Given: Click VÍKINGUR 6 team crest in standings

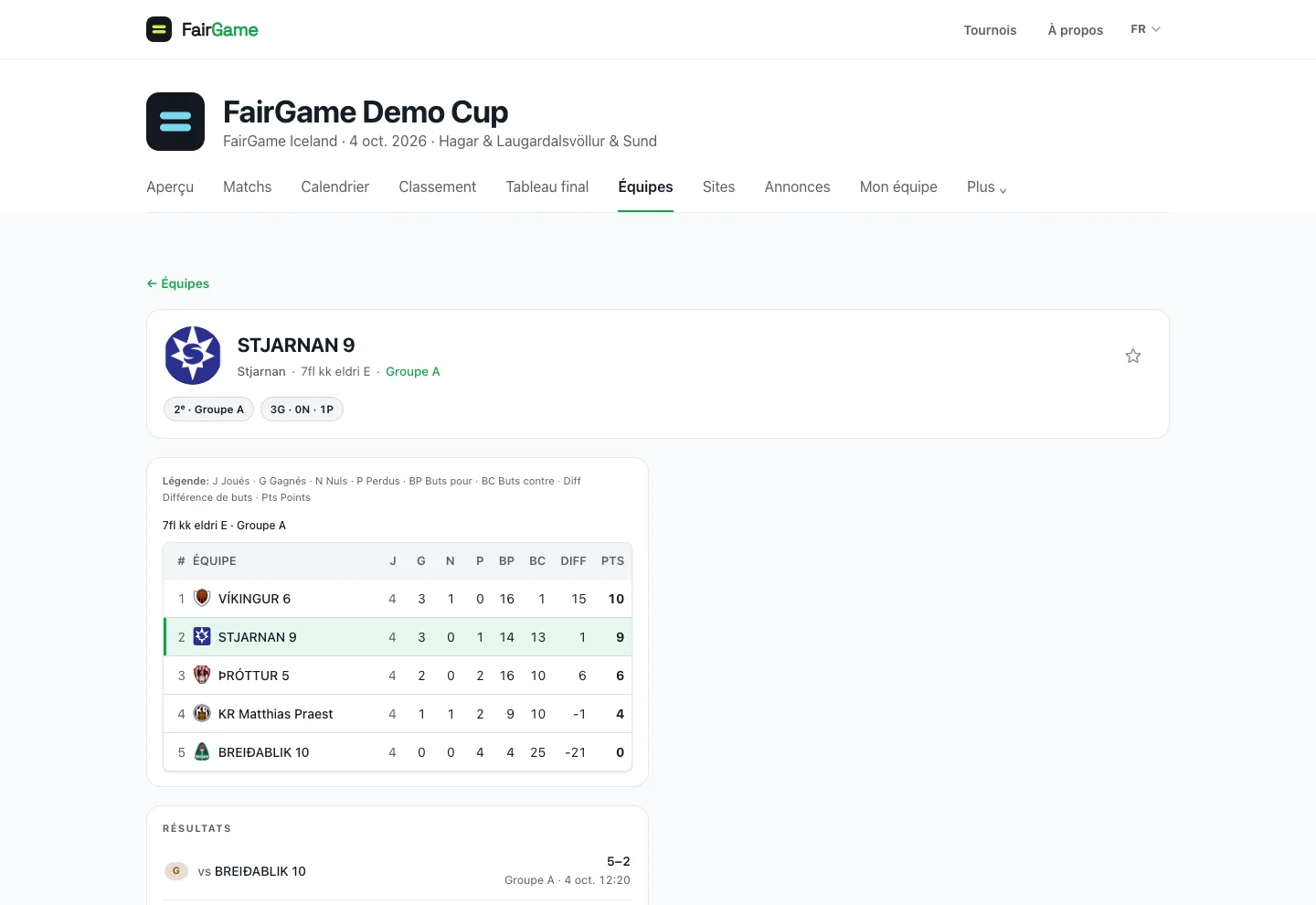Looking at the screenshot, I should pyautogui.click(x=202, y=598).
